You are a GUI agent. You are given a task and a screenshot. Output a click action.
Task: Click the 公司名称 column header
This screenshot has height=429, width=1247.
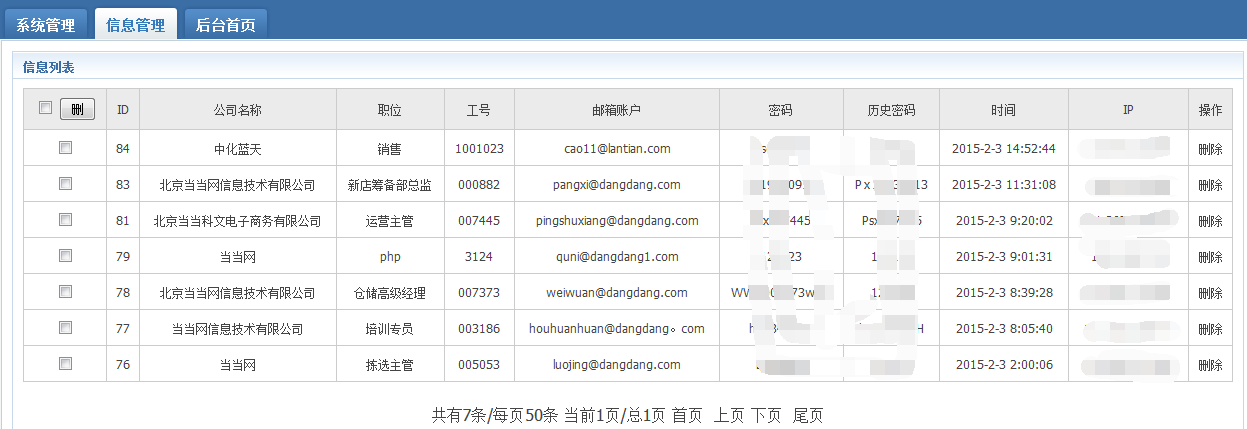(x=238, y=110)
